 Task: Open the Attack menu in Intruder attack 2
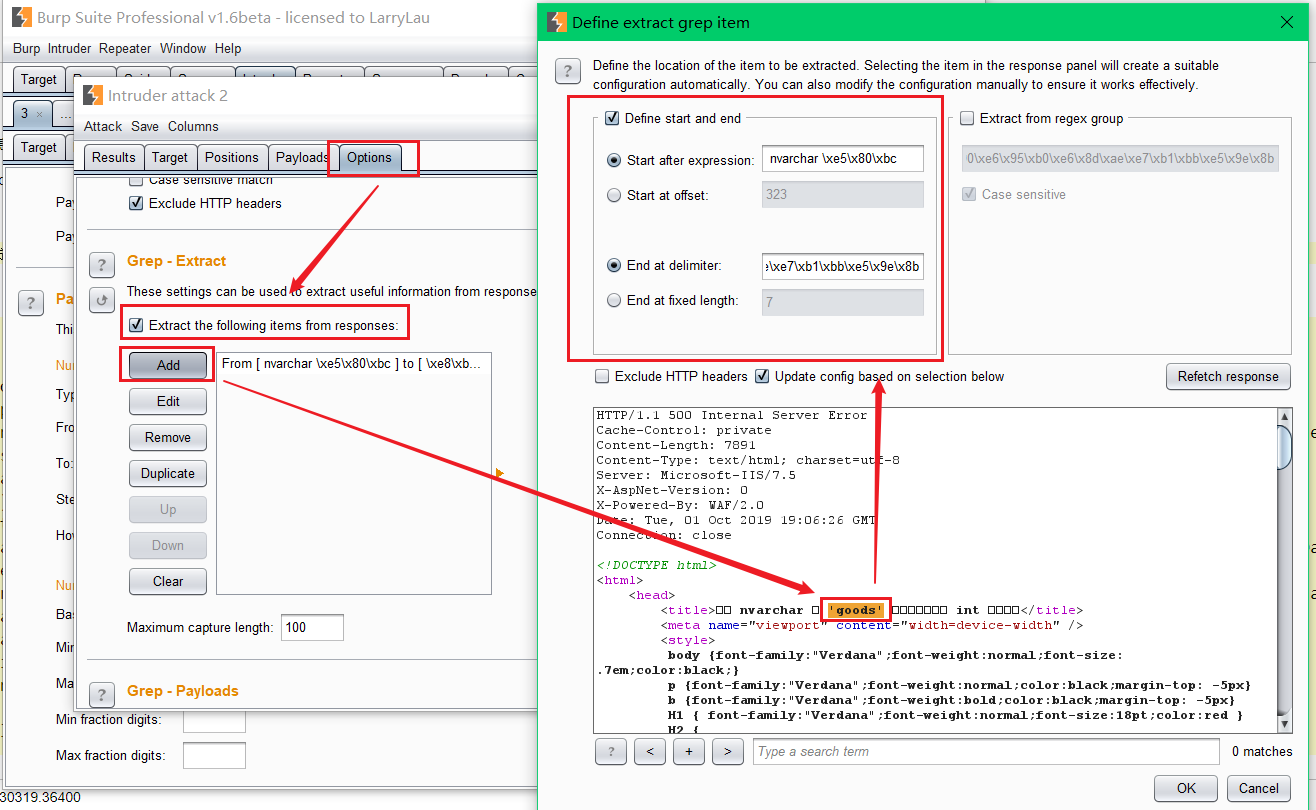click(x=102, y=126)
